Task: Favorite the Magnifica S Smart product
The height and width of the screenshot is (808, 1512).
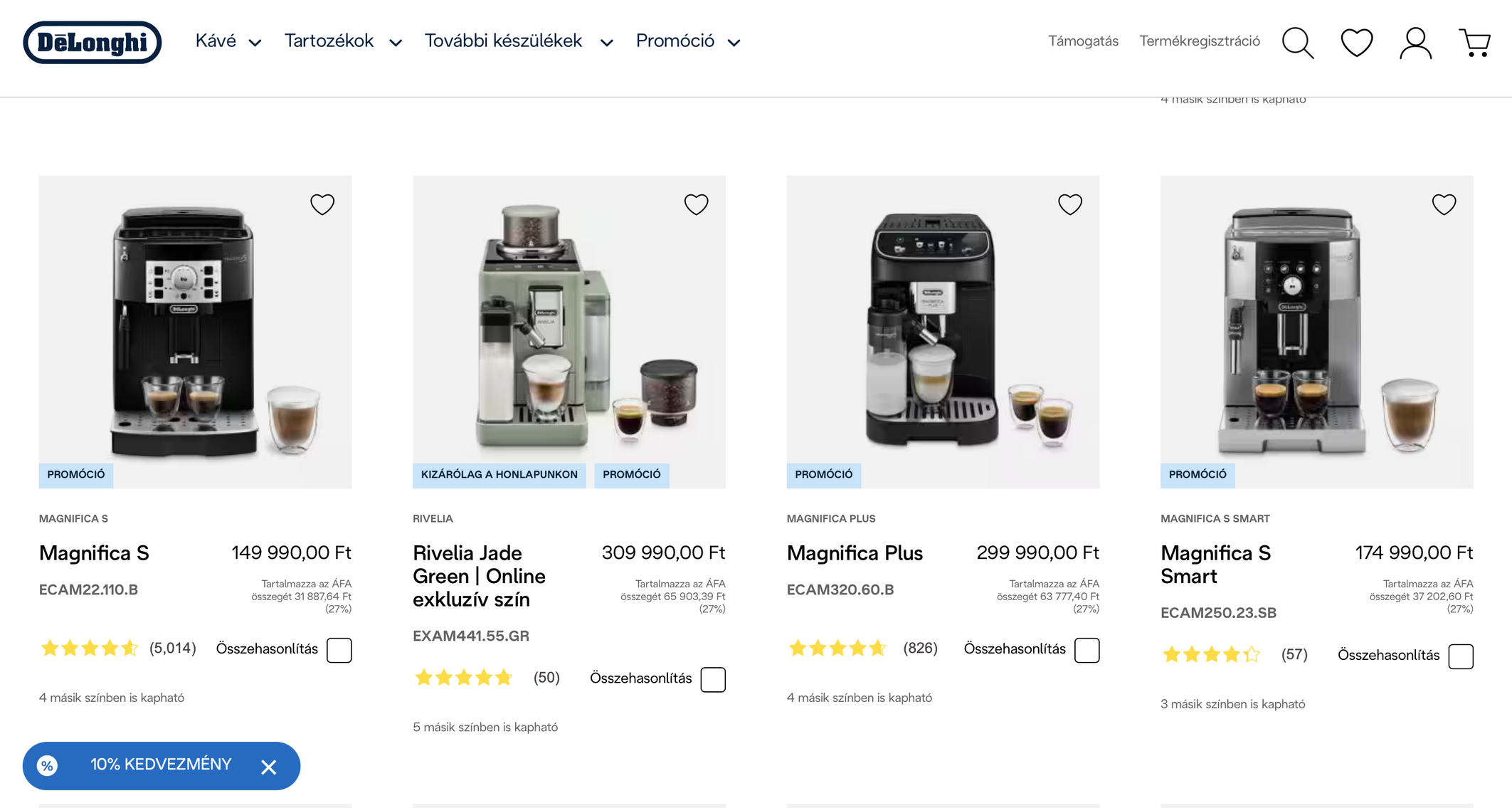Action: click(1444, 205)
